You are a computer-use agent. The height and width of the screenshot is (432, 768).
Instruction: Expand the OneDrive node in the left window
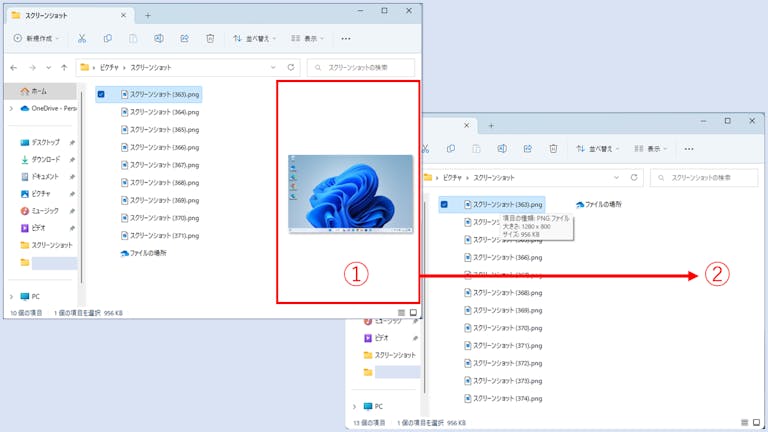(11, 108)
